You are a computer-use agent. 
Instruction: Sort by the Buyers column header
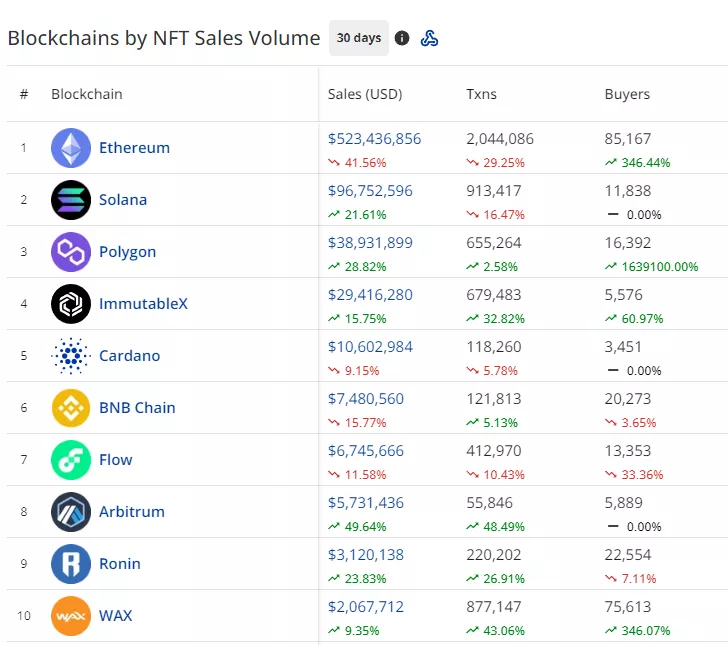[x=627, y=94]
